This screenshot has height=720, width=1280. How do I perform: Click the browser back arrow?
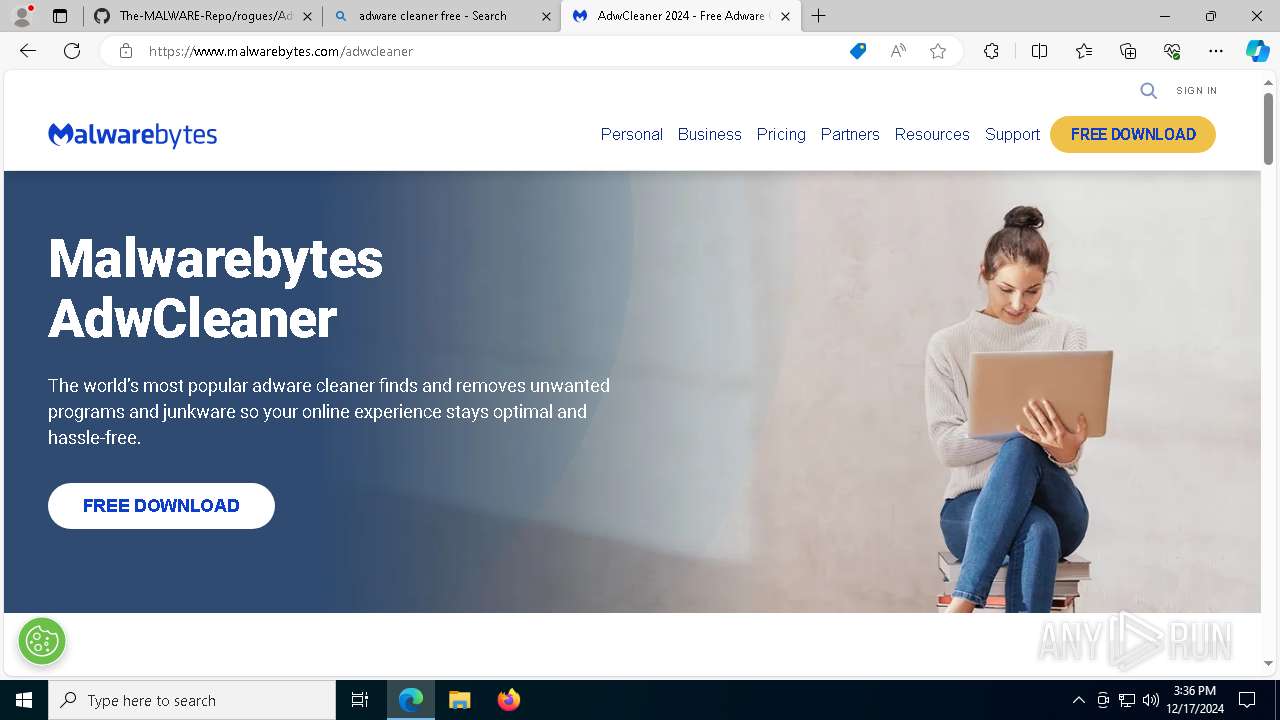pos(28,51)
